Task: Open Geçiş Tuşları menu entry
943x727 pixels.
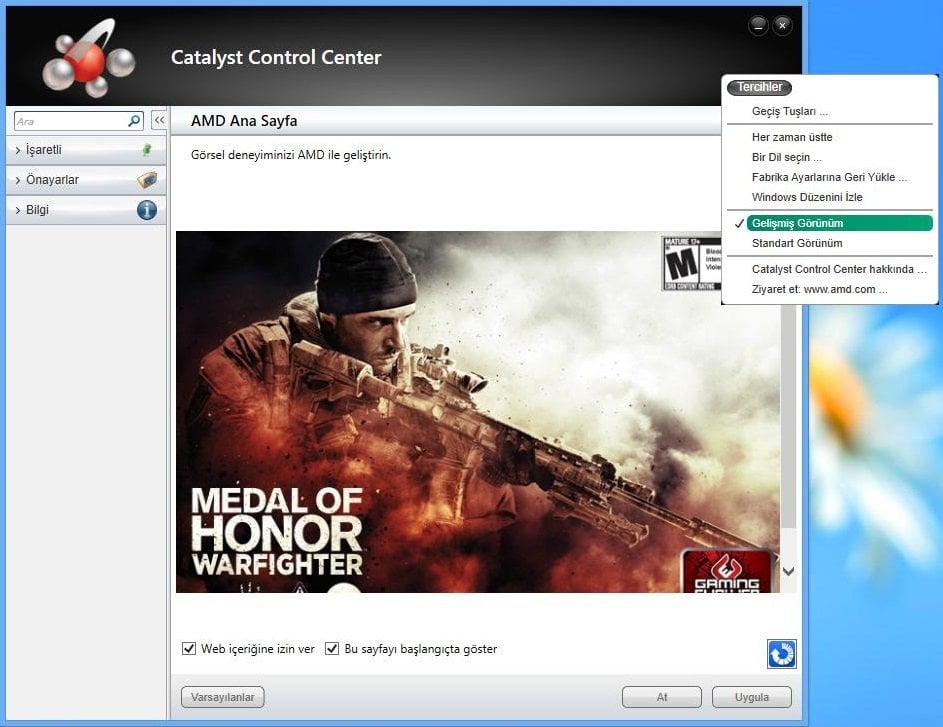Action: point(790,111)
